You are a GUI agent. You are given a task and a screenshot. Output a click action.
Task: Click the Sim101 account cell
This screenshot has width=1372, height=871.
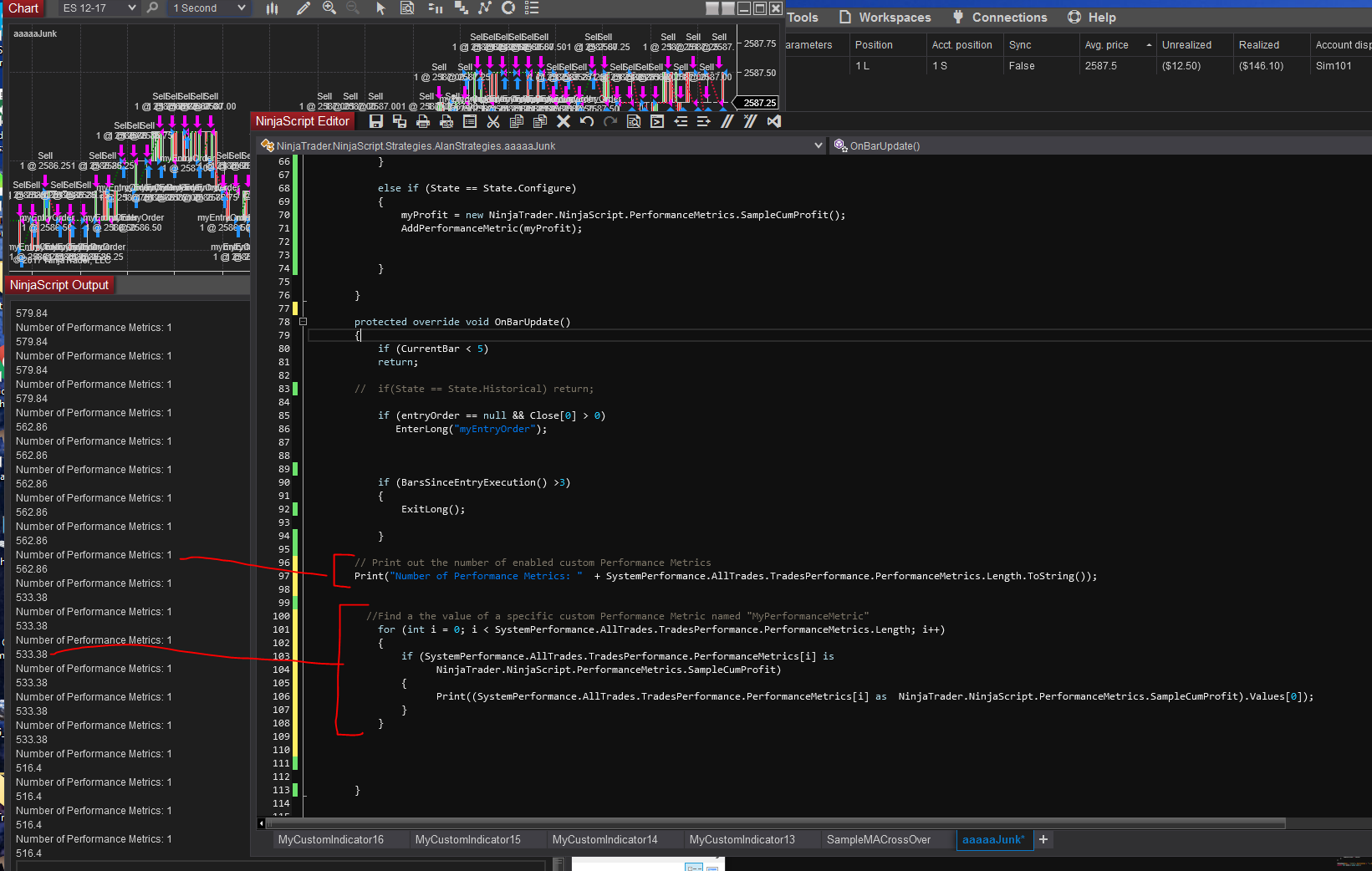1334,66
